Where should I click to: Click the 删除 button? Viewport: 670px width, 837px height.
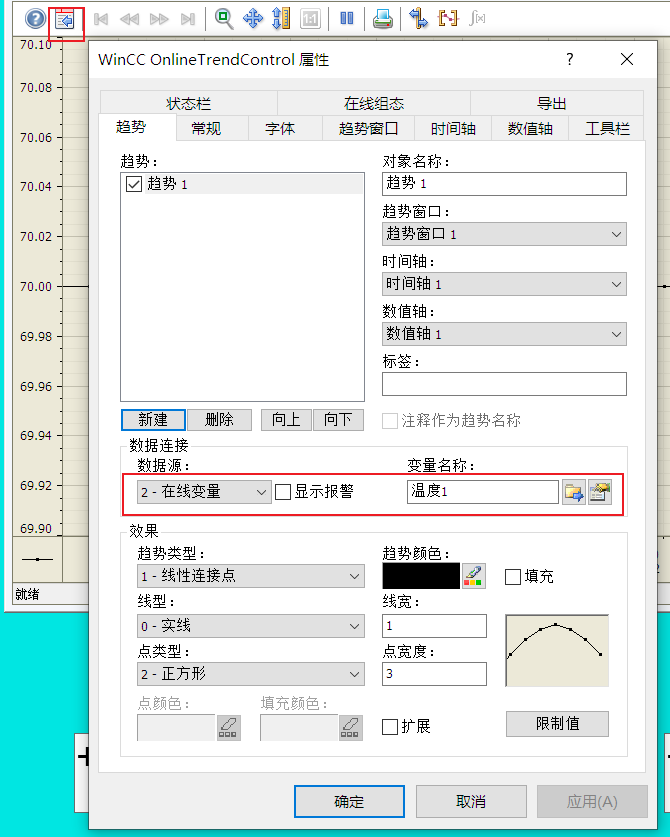(219, 420)
